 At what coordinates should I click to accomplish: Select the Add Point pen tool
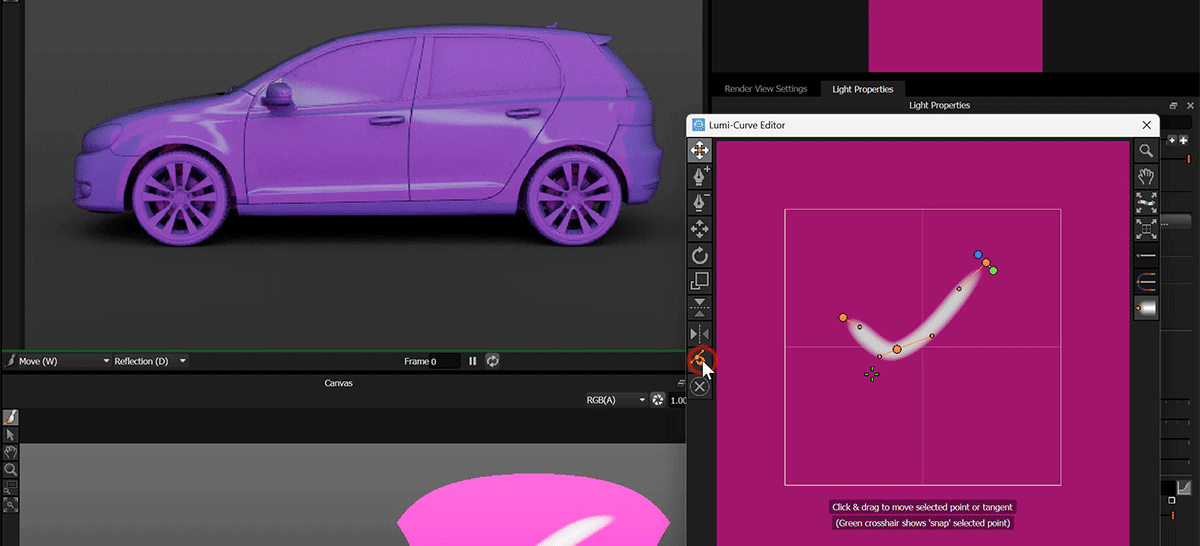(x=700, y=177)
